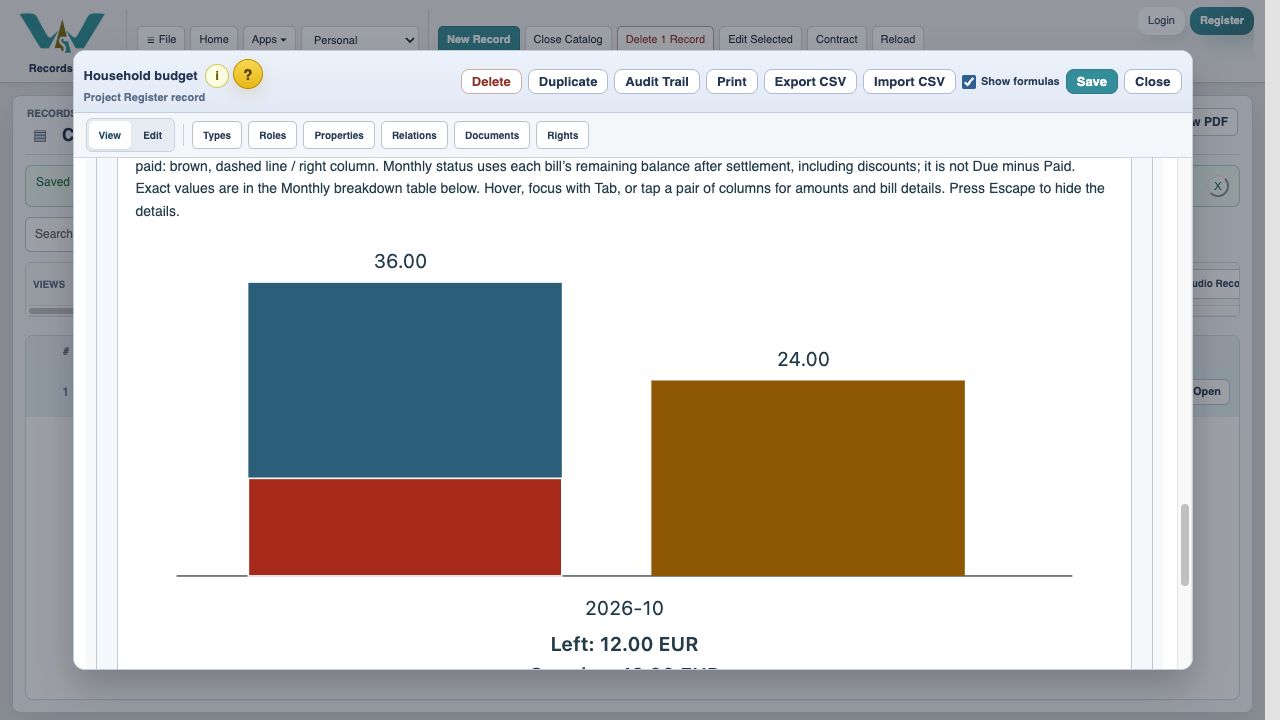Open the Audit Trail

pos(657,82)
